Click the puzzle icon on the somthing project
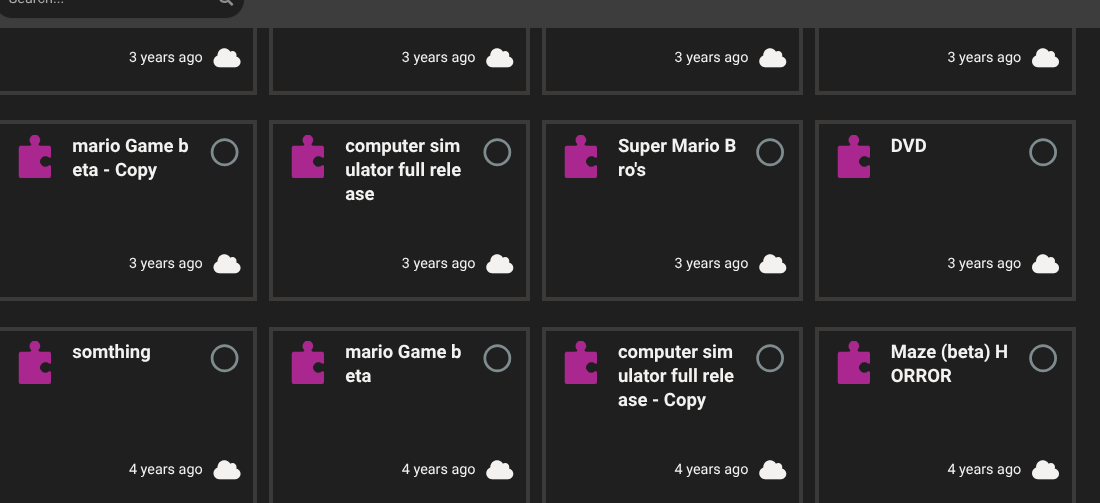 [35, 364]
